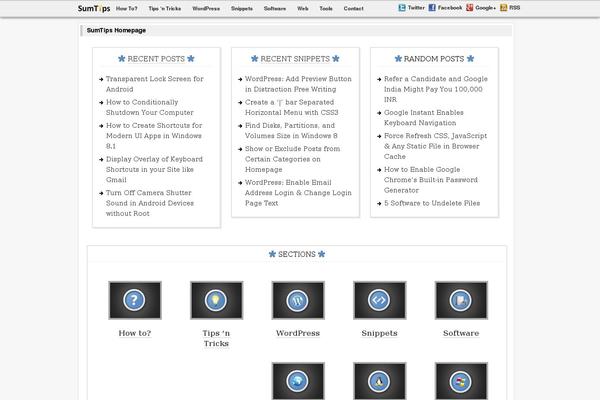Click the Twitter bird icon
This screenshot has height=400, width=600.
click(x=402, y=8)
